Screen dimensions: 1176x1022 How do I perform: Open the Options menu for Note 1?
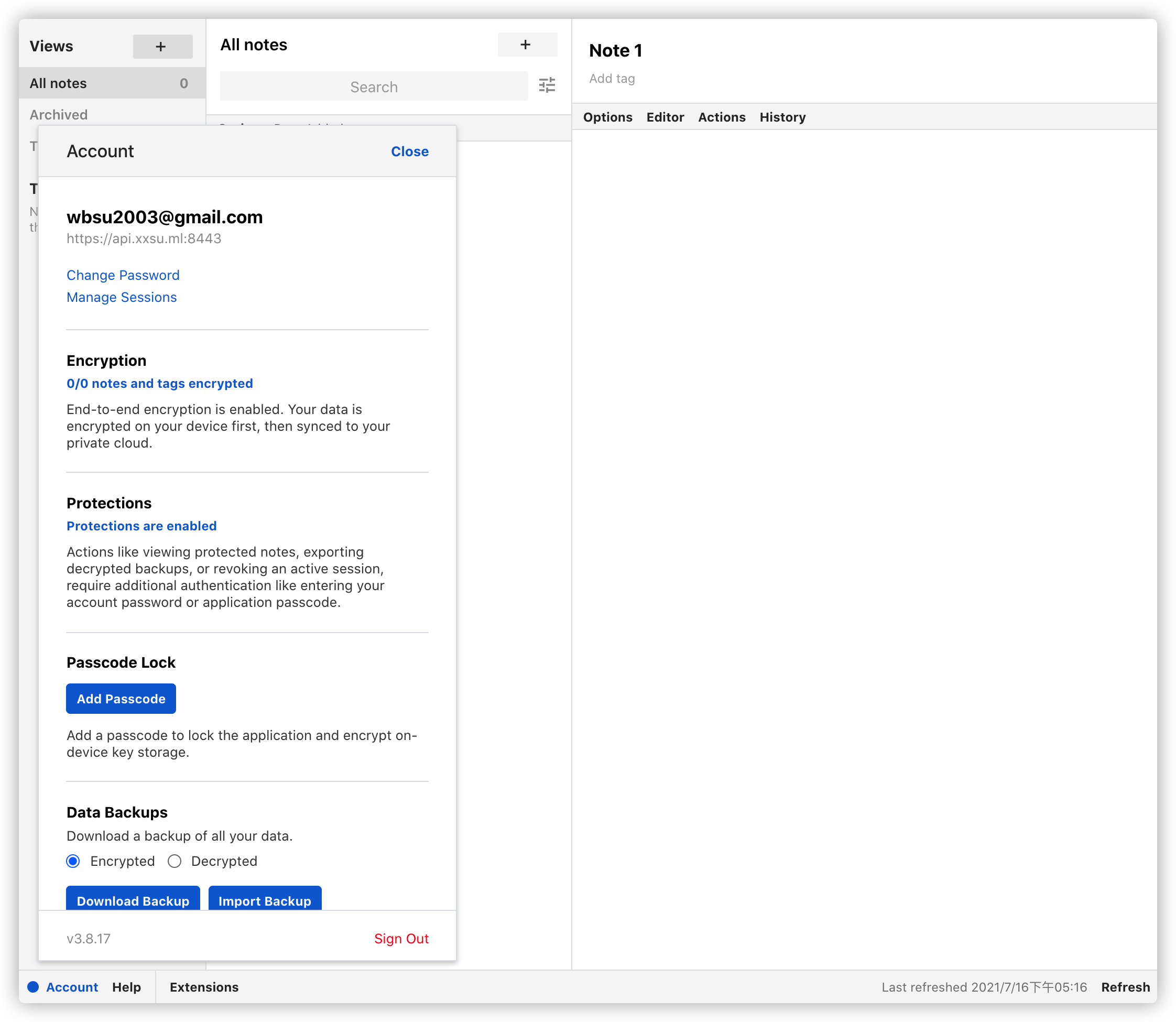click(x=607, y=117)
